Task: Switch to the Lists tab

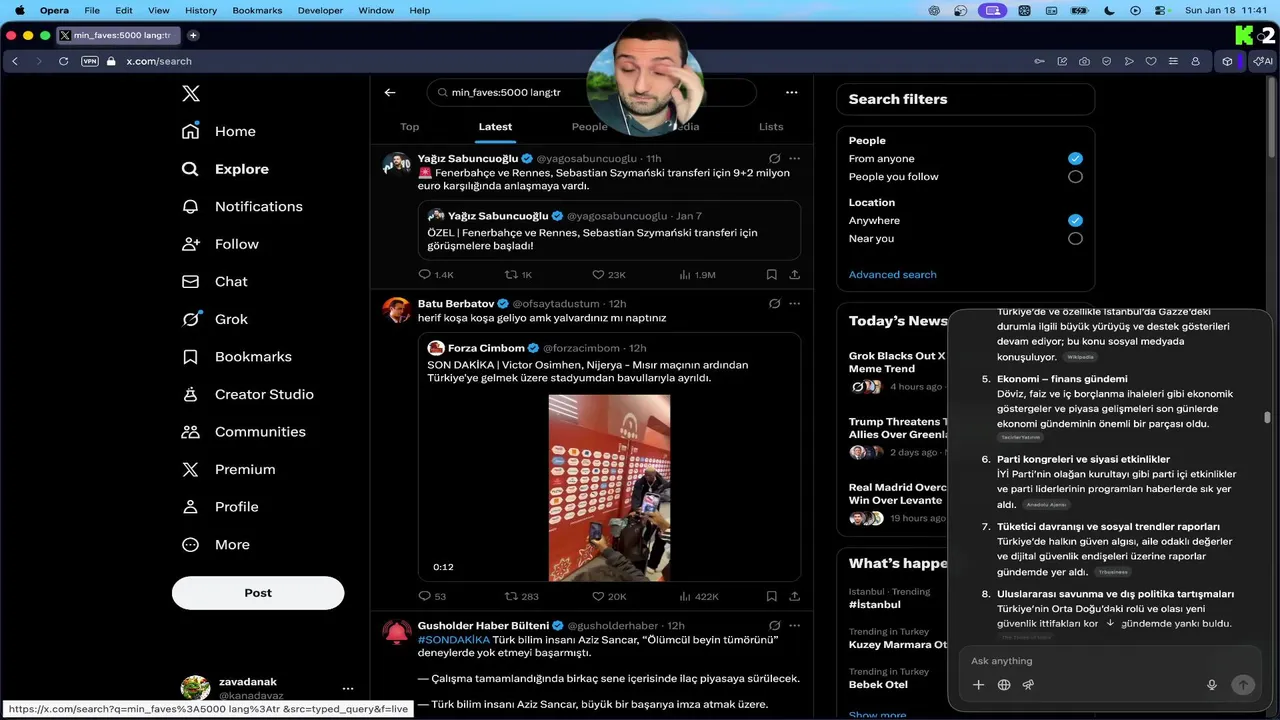Action: [x=771, y=127]
